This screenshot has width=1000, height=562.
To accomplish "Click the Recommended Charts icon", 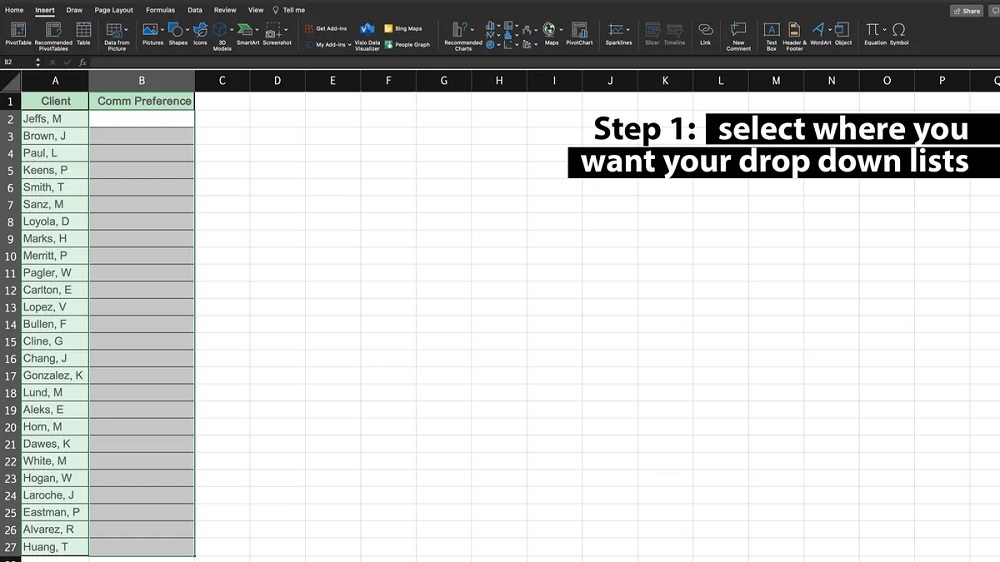I will (463, 33).
